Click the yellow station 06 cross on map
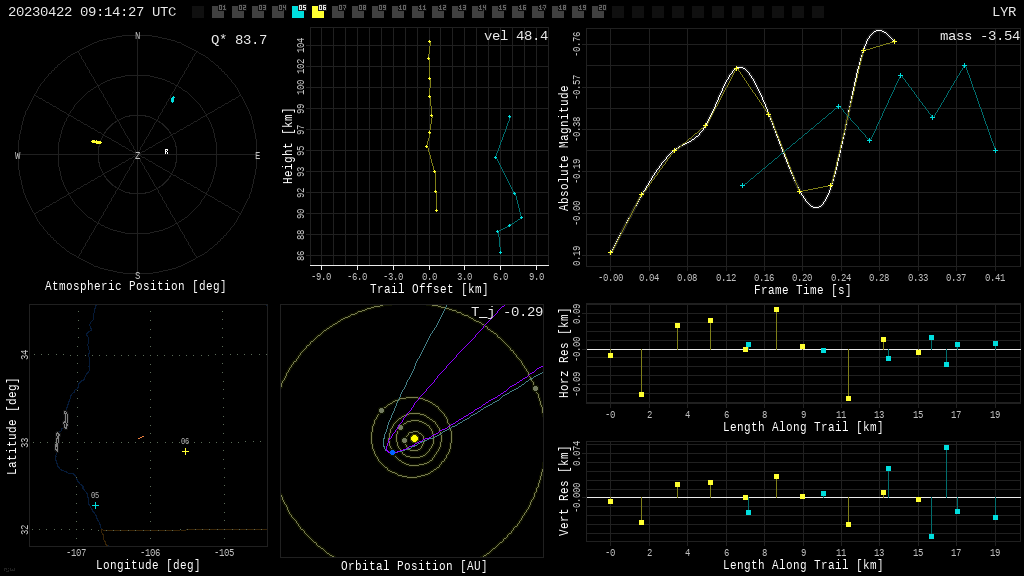Screen dimensions: 1024x576 coord(185,451)
